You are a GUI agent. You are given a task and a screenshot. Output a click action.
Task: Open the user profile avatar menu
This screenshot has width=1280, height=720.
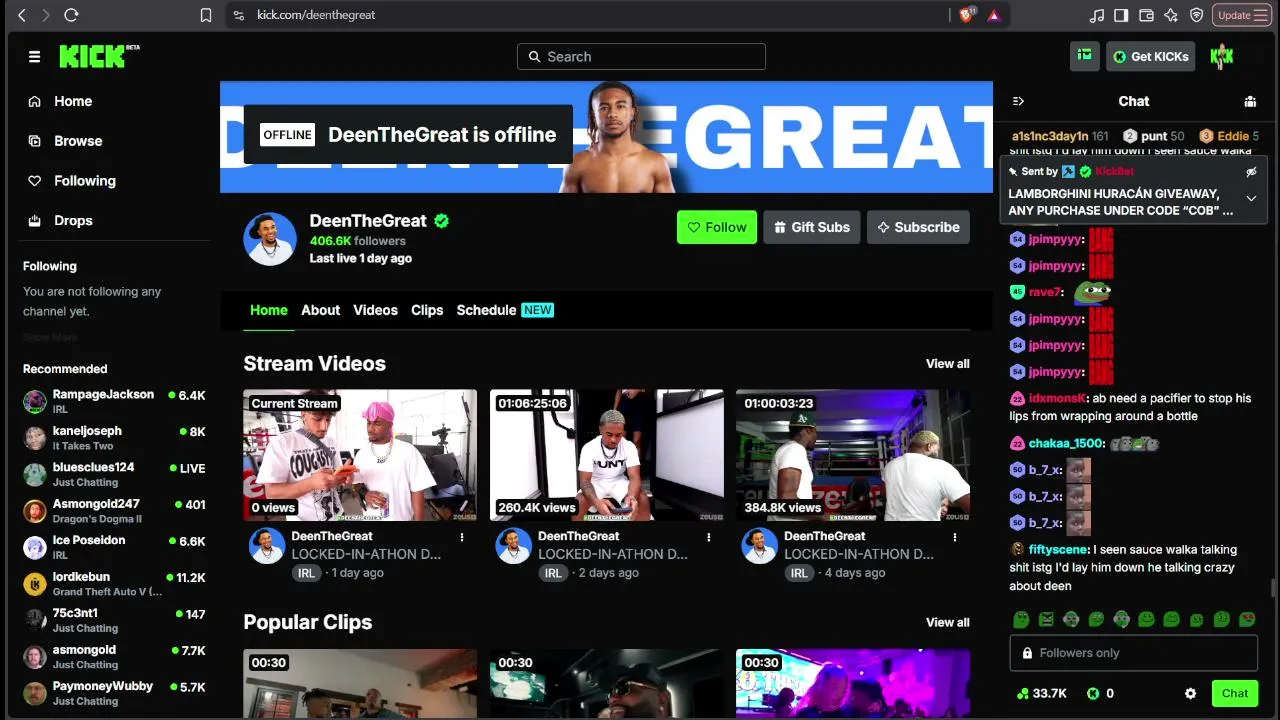click(1222, 57)
